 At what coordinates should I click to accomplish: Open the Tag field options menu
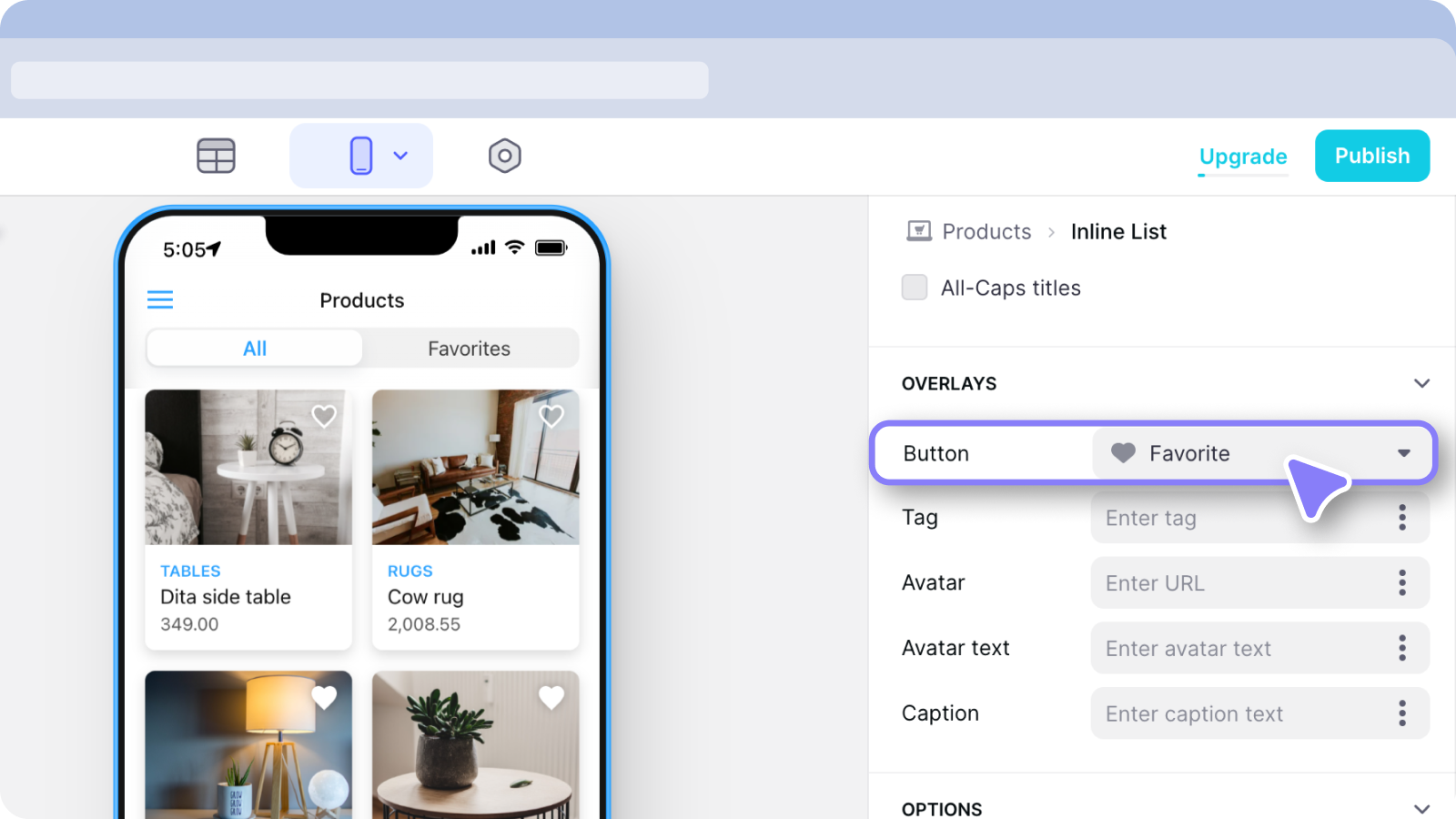click(1402, 518)
